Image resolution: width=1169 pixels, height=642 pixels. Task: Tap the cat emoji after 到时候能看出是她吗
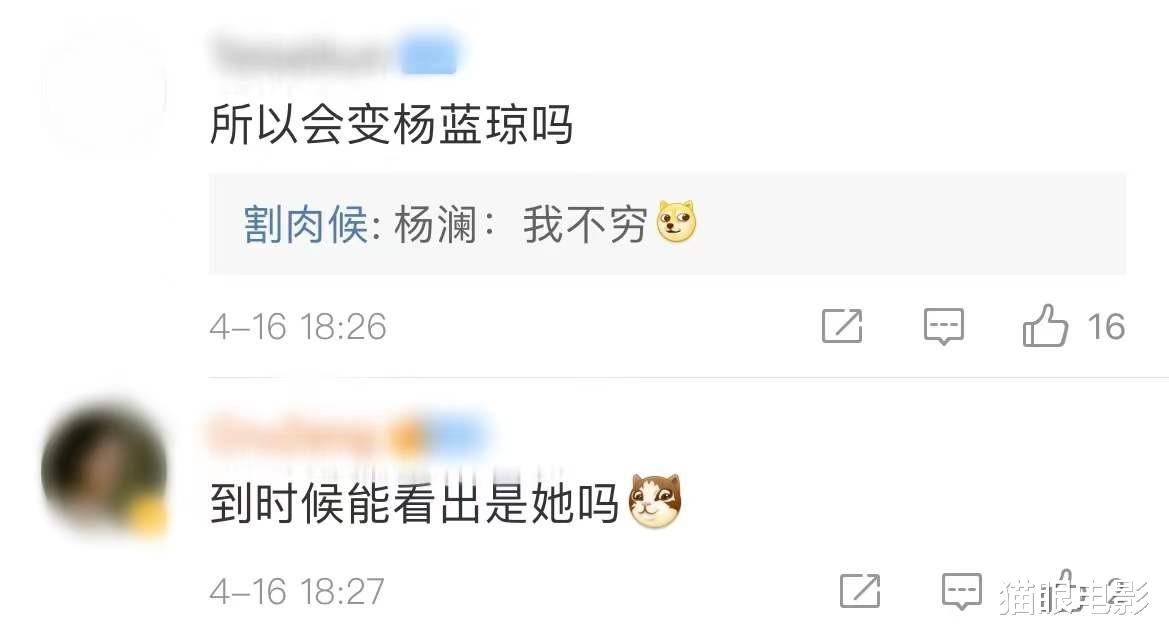coord(655,501)
